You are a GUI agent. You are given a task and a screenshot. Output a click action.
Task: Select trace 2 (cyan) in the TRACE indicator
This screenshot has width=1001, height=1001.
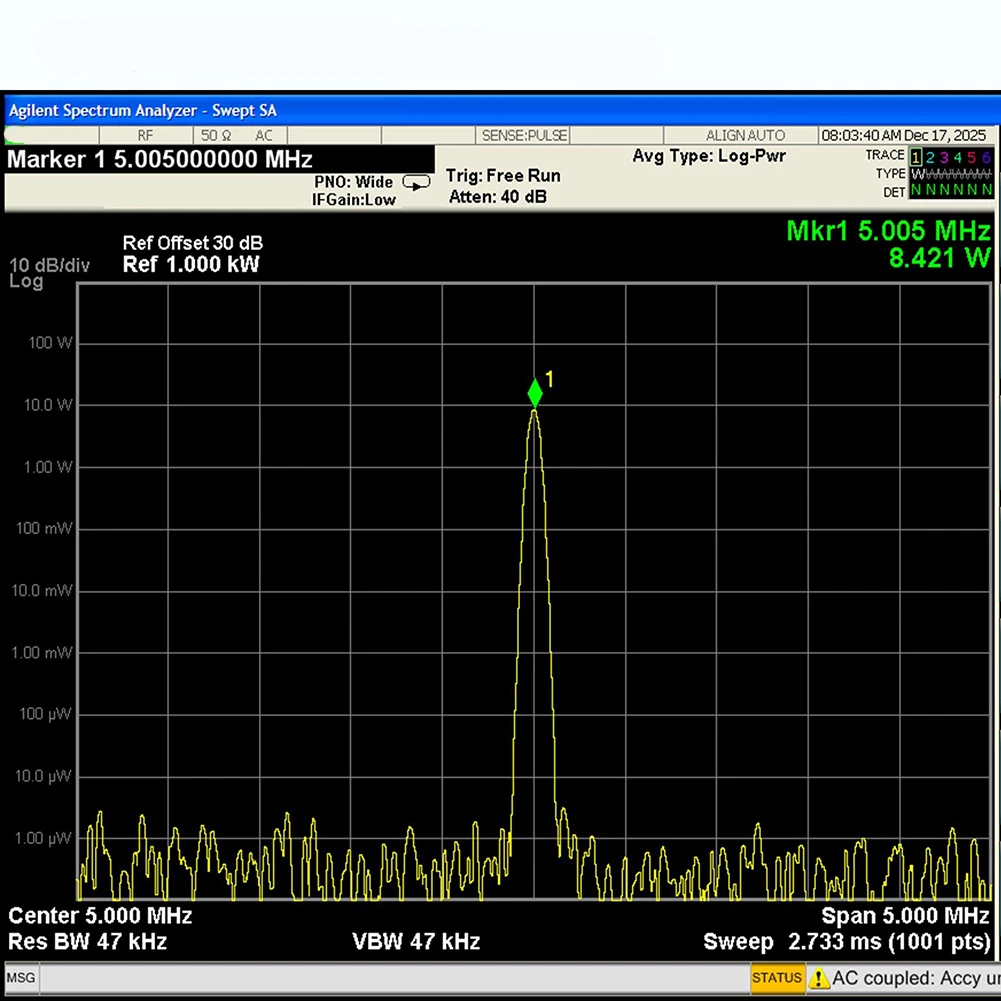click(x=930, y=156)
